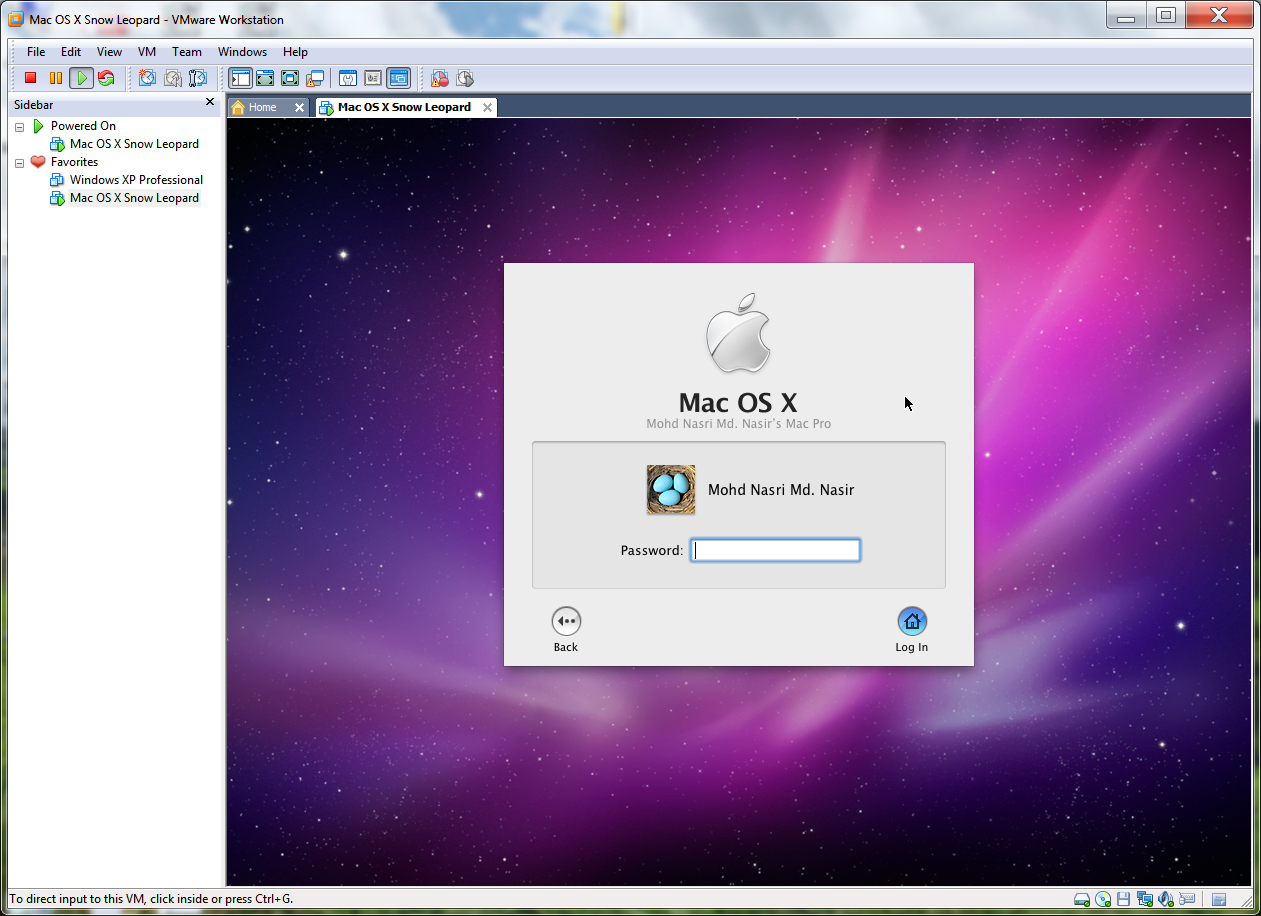Show the appliance view icon

(x=373, y=78)
